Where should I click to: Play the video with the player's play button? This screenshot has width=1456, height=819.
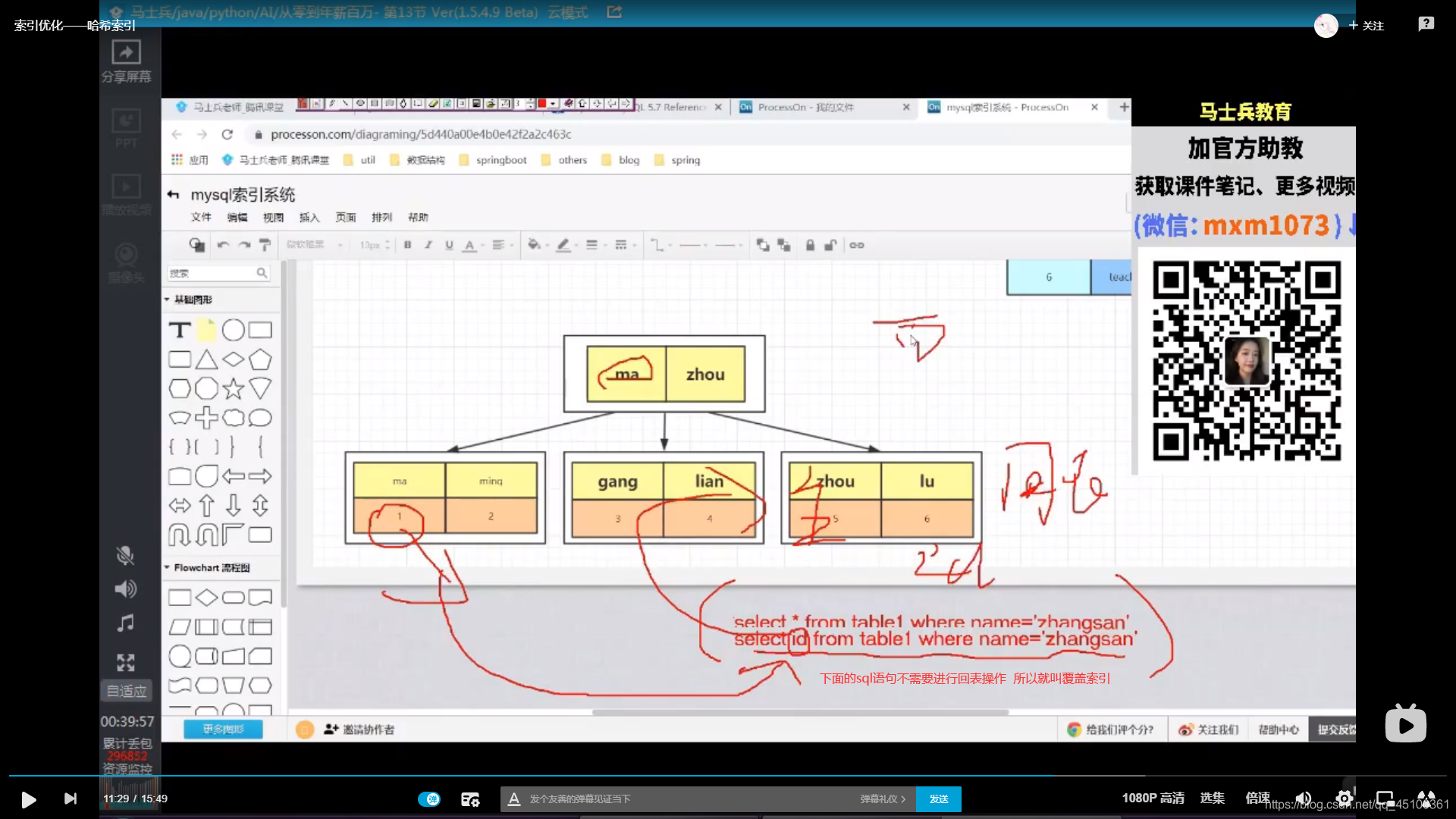coord(29,799)
